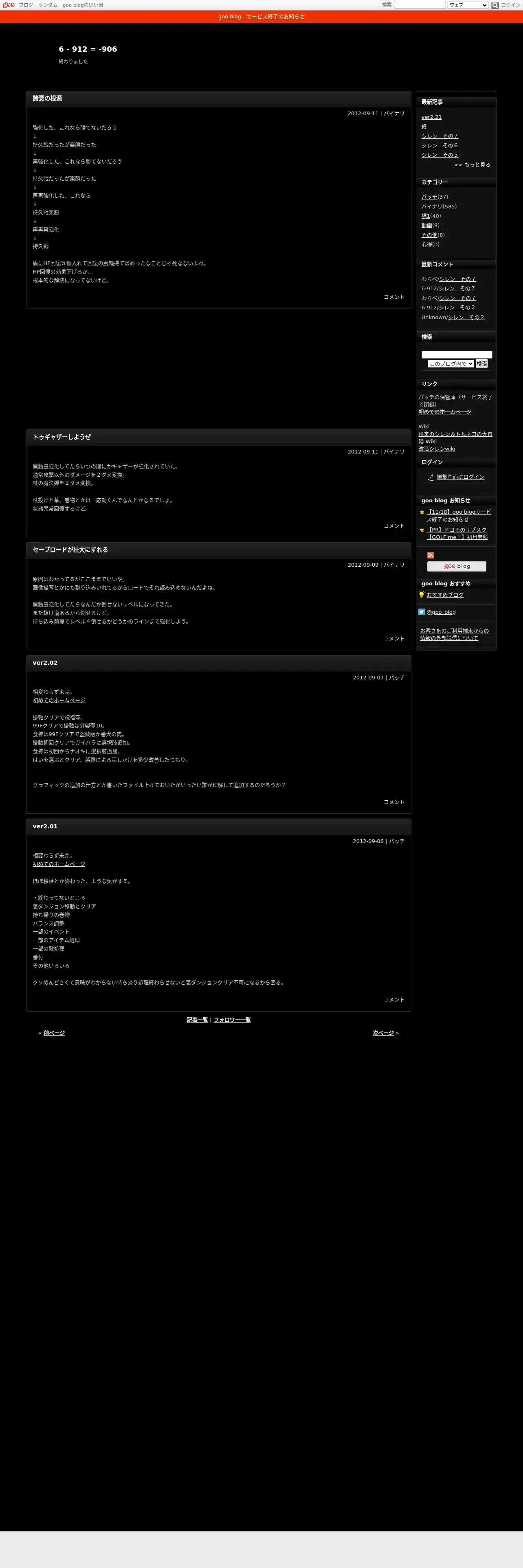This screenshot has width=523, height=1568.
Task: Open the orange RSS feed icon
Action: pos(431,555)
